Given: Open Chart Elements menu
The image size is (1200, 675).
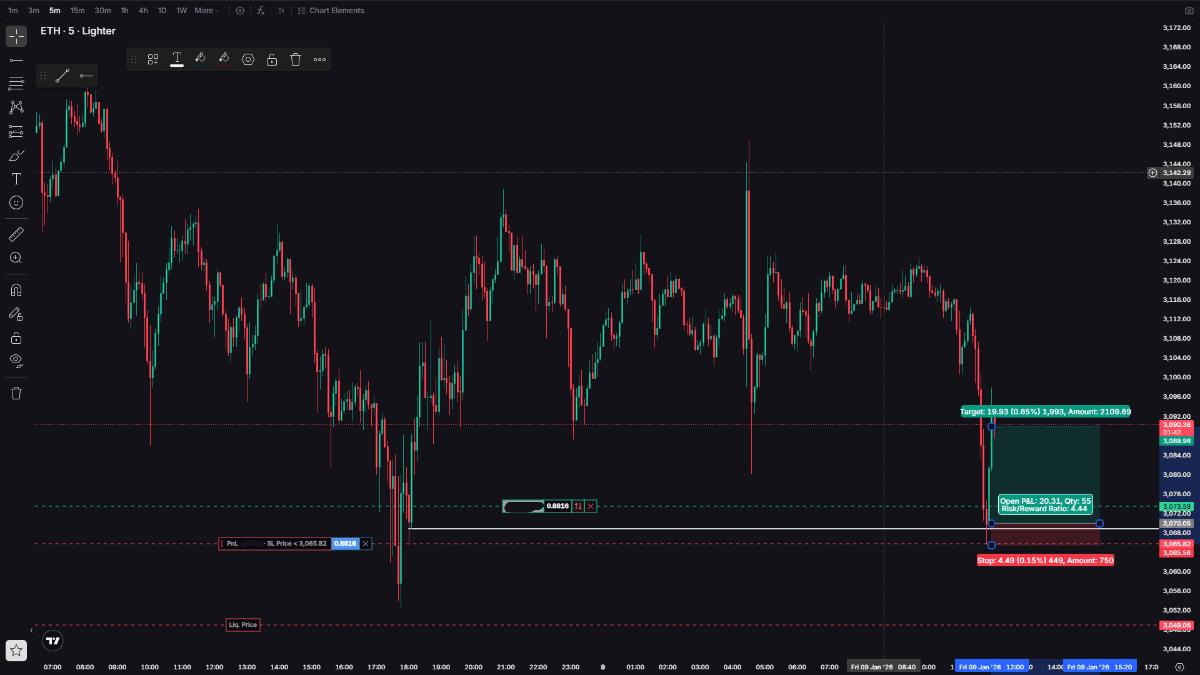Looking at the screenshot, I should (331, 10).
